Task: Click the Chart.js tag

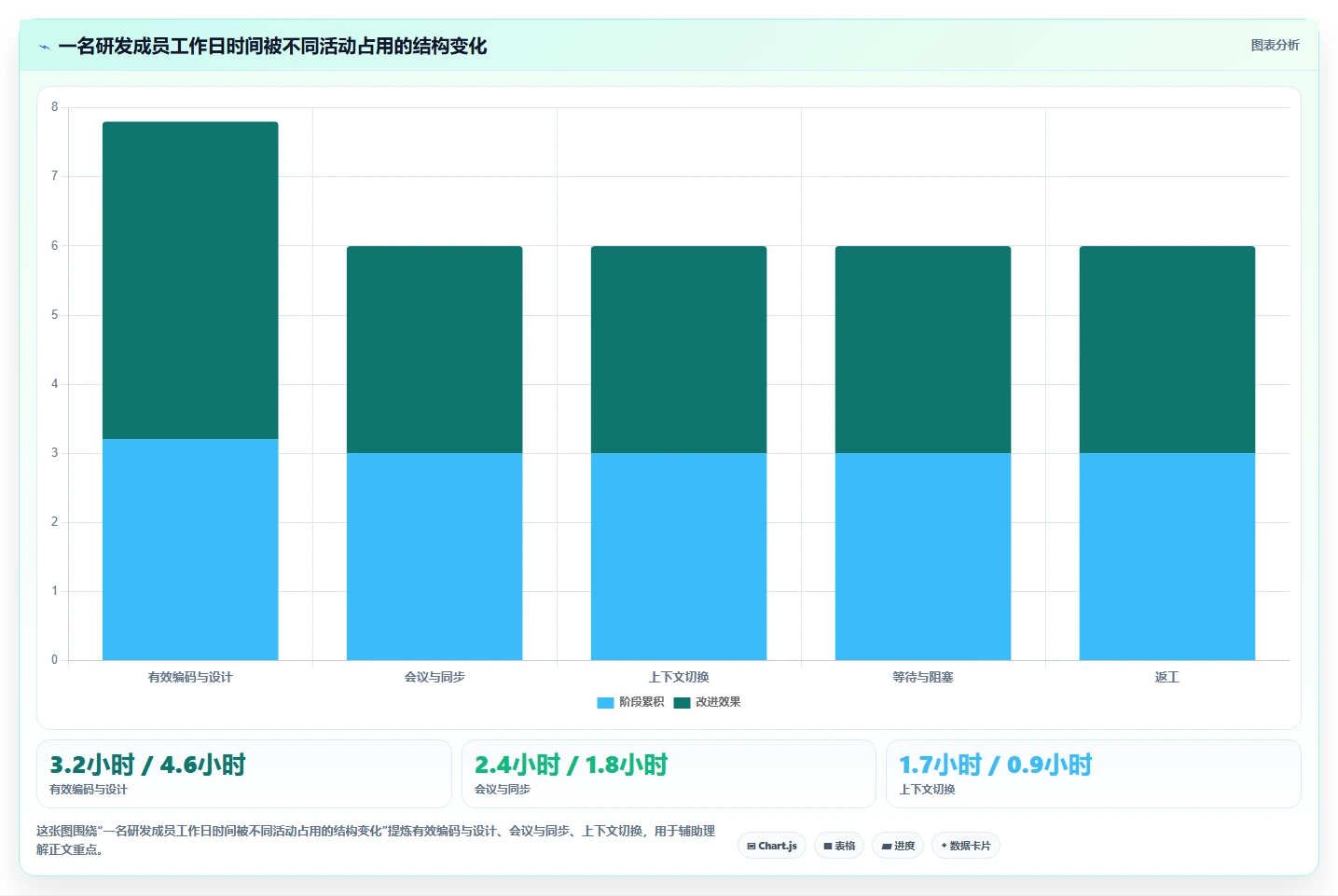Action: (772, 846)
